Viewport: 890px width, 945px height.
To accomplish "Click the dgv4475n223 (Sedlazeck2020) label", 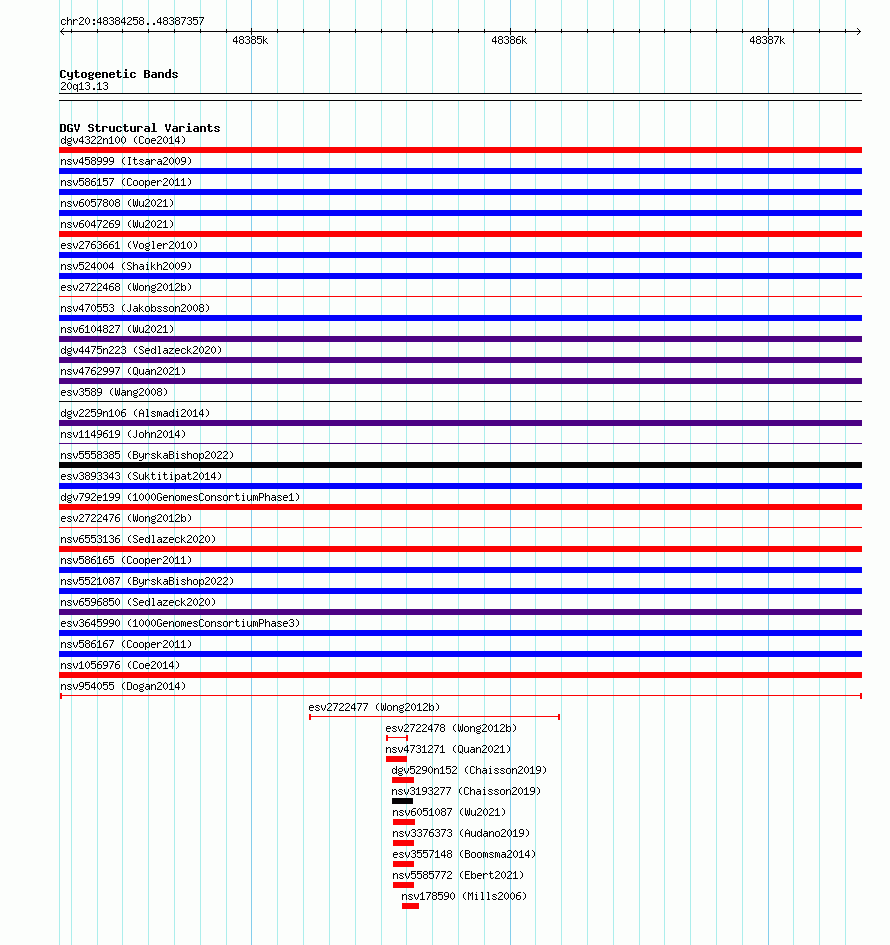I will pyautogui.click(x=141, y=350).
